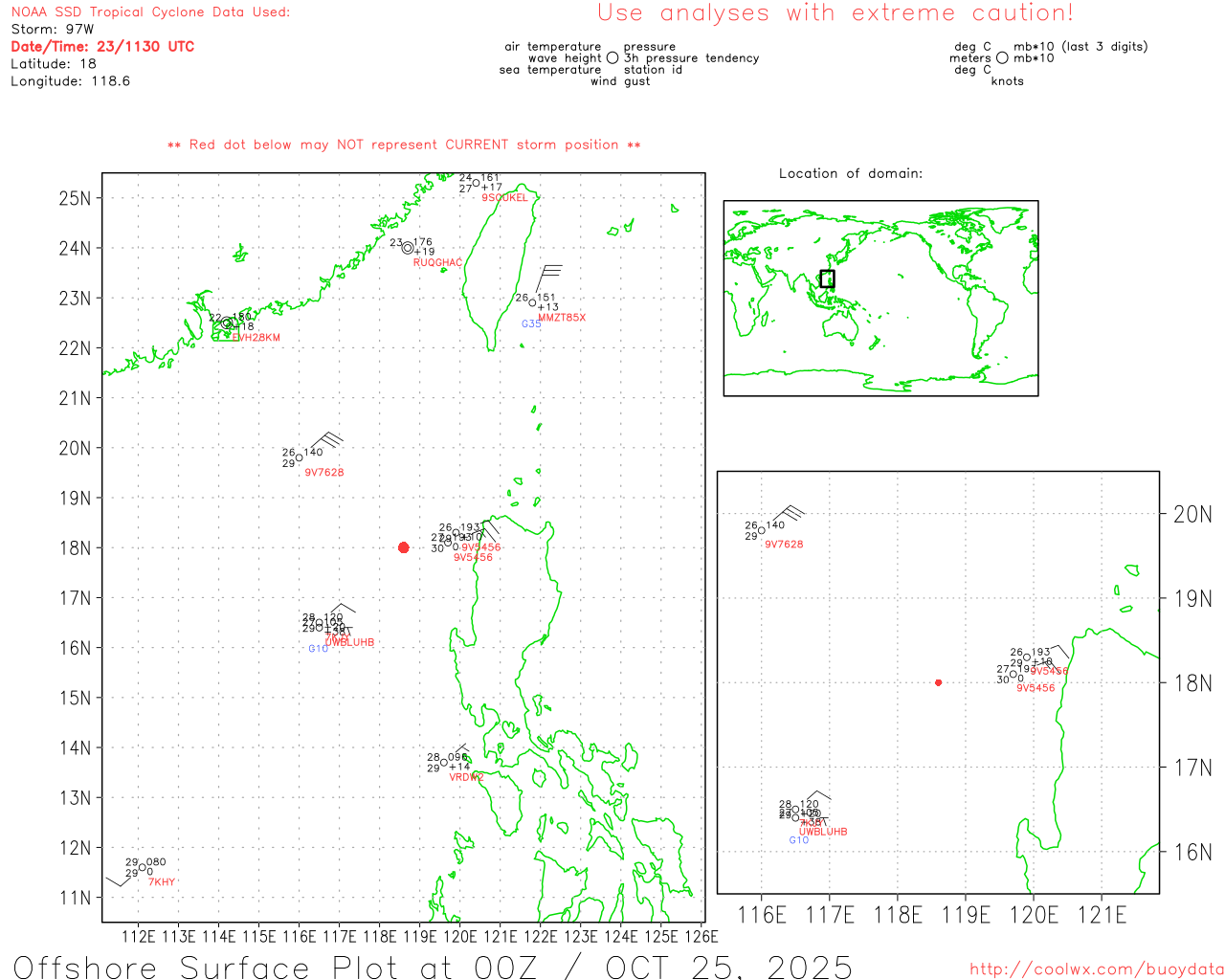Click the wind barb above station MMZT85X
Screen dimensions: 1225x980
point(547,278)
